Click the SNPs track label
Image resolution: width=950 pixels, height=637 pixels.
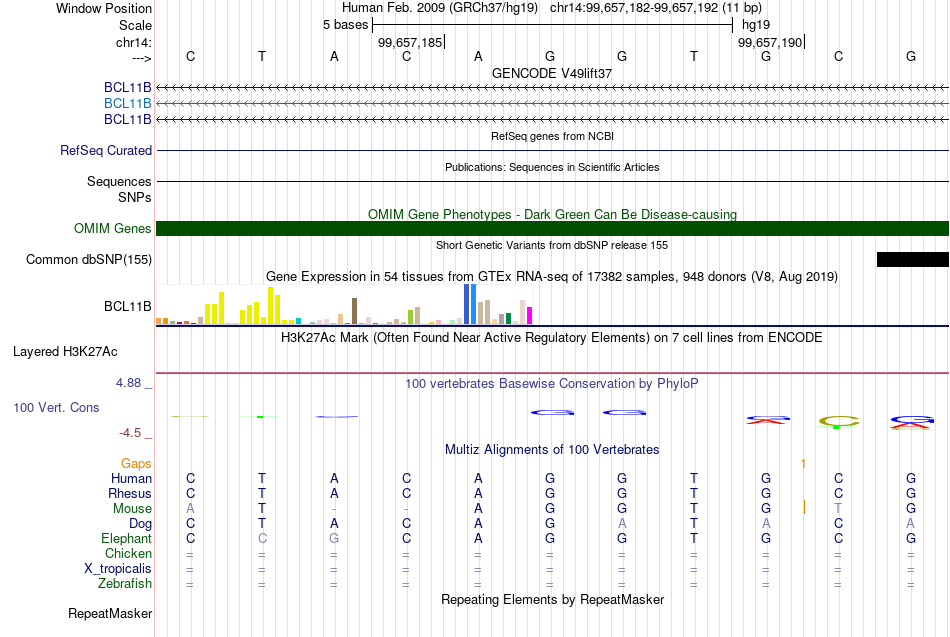[x=135, y=198]
